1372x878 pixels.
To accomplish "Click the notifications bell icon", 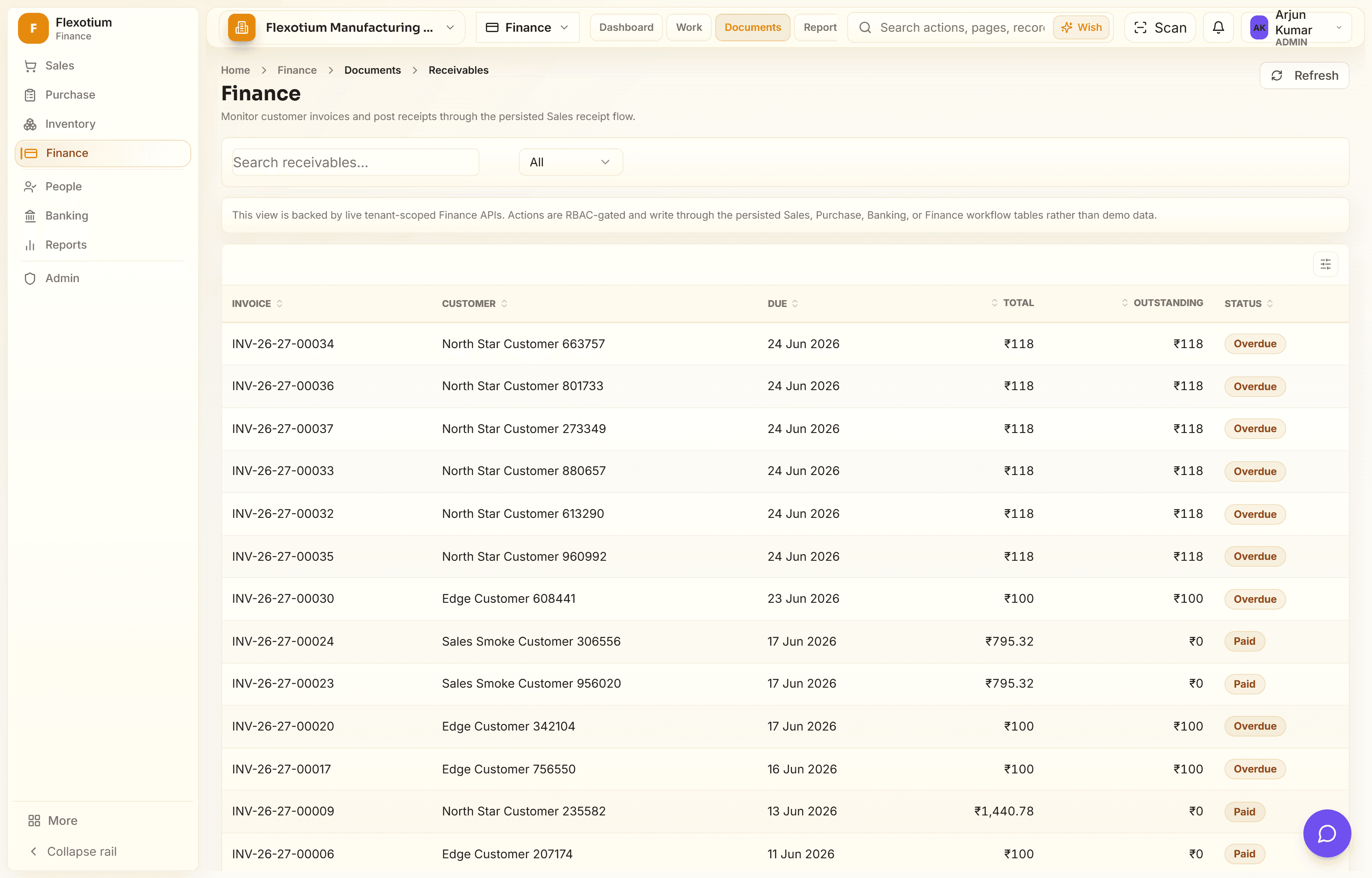I will [1218, 27].
